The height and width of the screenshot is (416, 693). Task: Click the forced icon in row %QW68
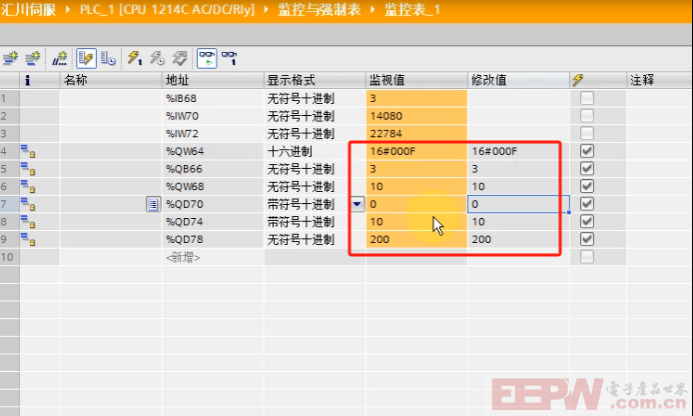tap(28, 187)
